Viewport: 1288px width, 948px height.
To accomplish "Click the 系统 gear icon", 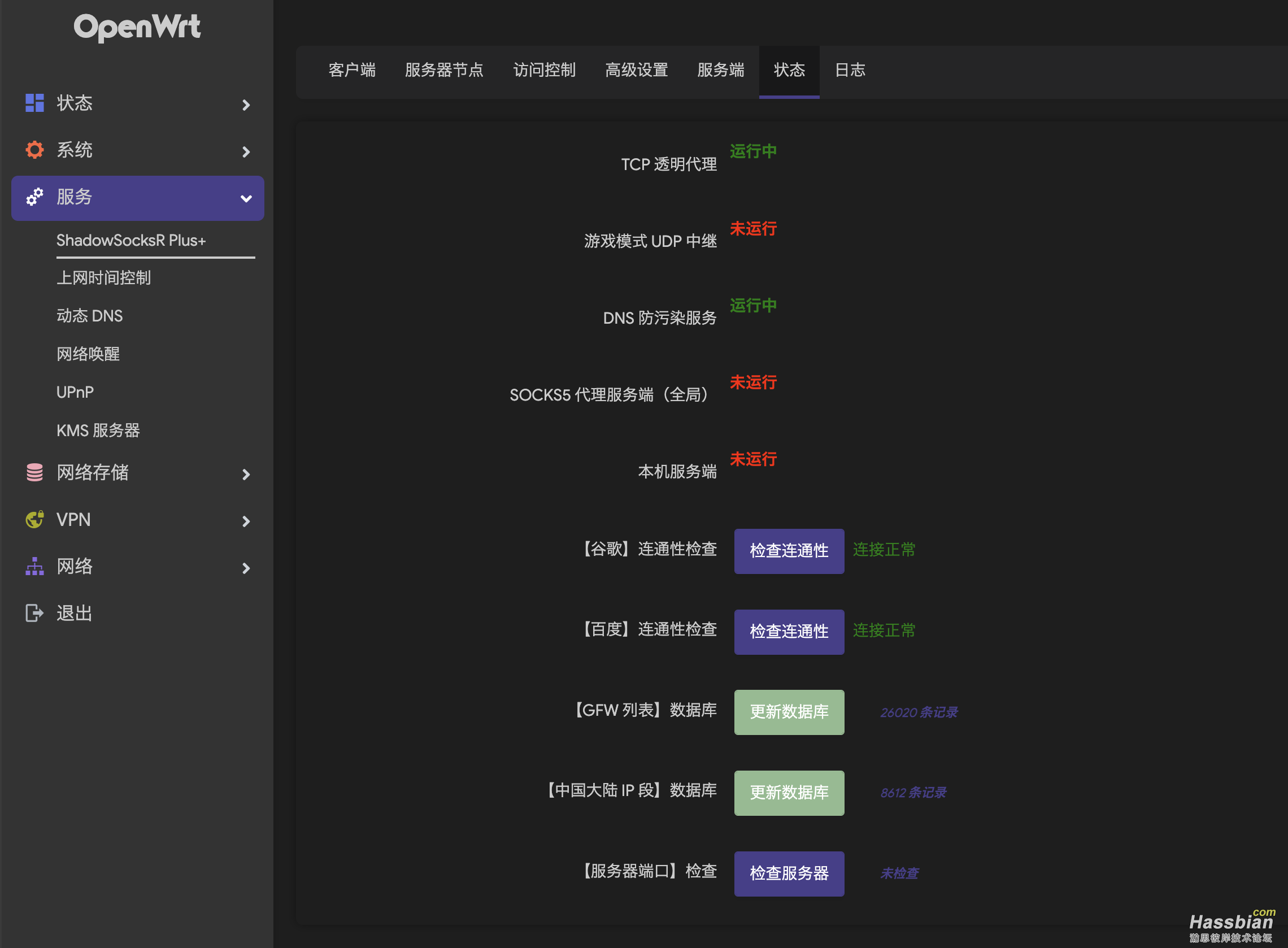I will [34, 150].
